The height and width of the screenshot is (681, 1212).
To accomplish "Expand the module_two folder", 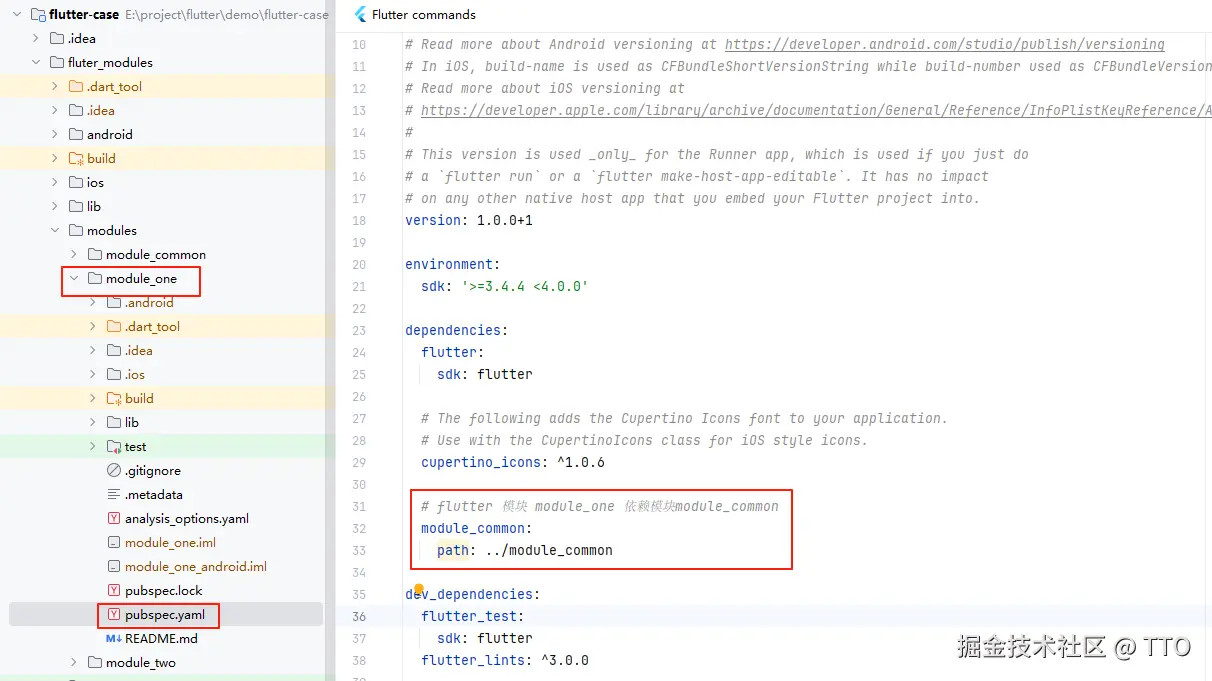I will 74,663.
